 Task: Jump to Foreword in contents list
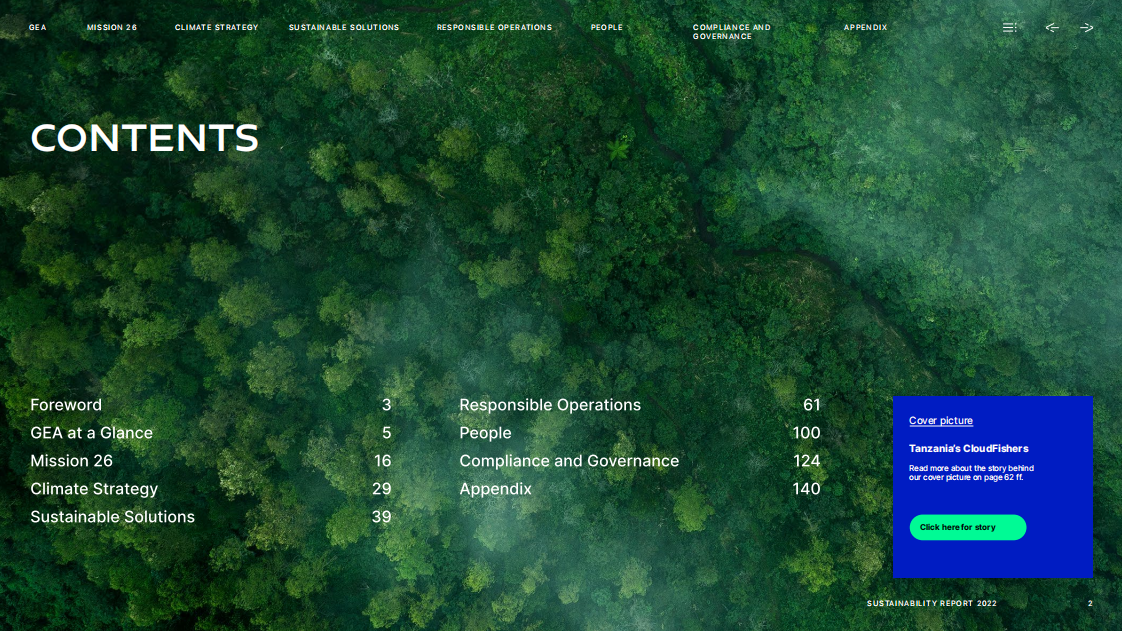66,405
